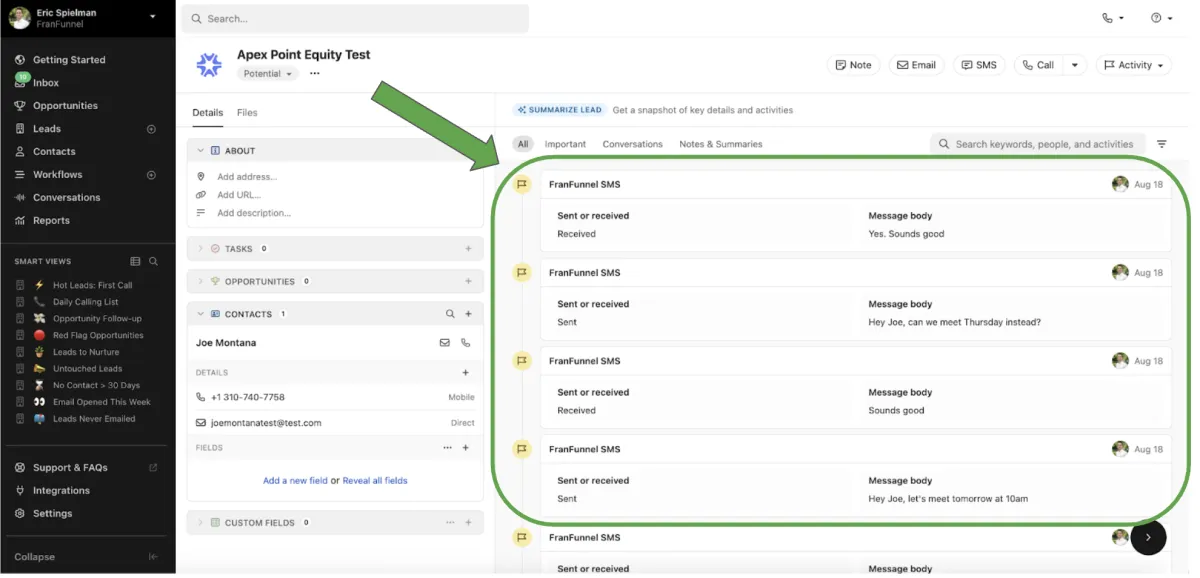The height and width of the screenshot is (578, 1200).
Task: Switch to the Files tab
Action: (246, 112)
